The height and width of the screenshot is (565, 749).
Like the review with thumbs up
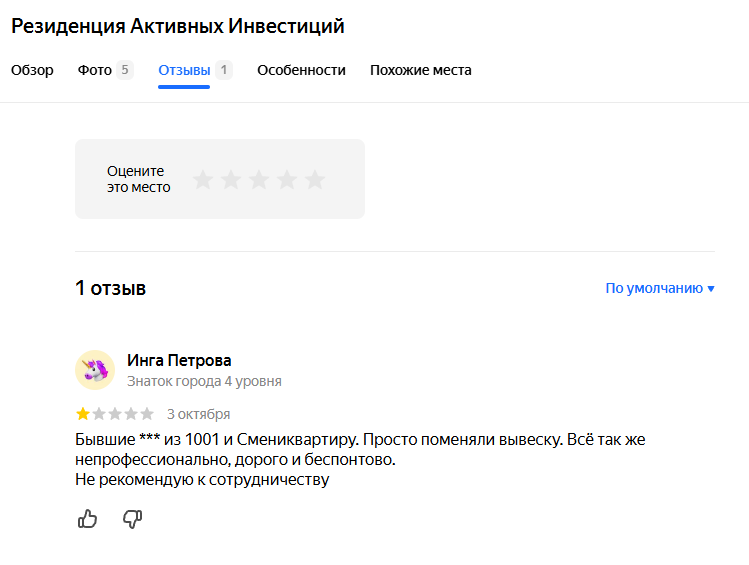[88, 519]
